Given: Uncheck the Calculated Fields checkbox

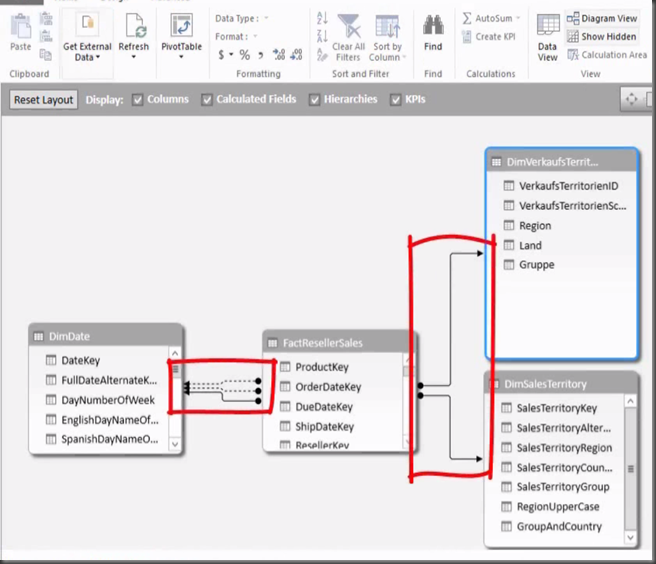Looking at the screenshot, I should [206, 100].
